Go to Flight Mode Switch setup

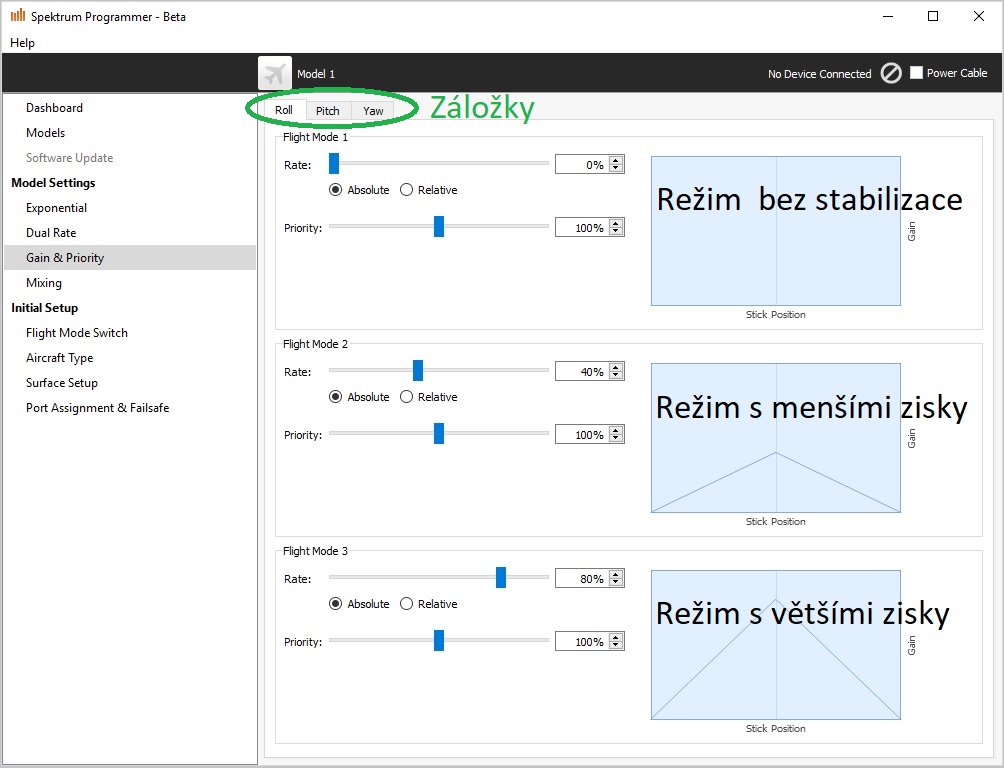pos(77,333)
